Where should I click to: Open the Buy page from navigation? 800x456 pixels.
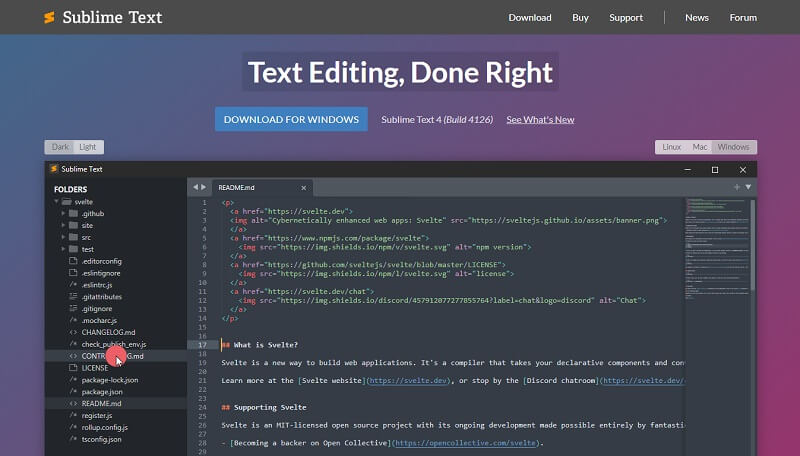(580, 18)
